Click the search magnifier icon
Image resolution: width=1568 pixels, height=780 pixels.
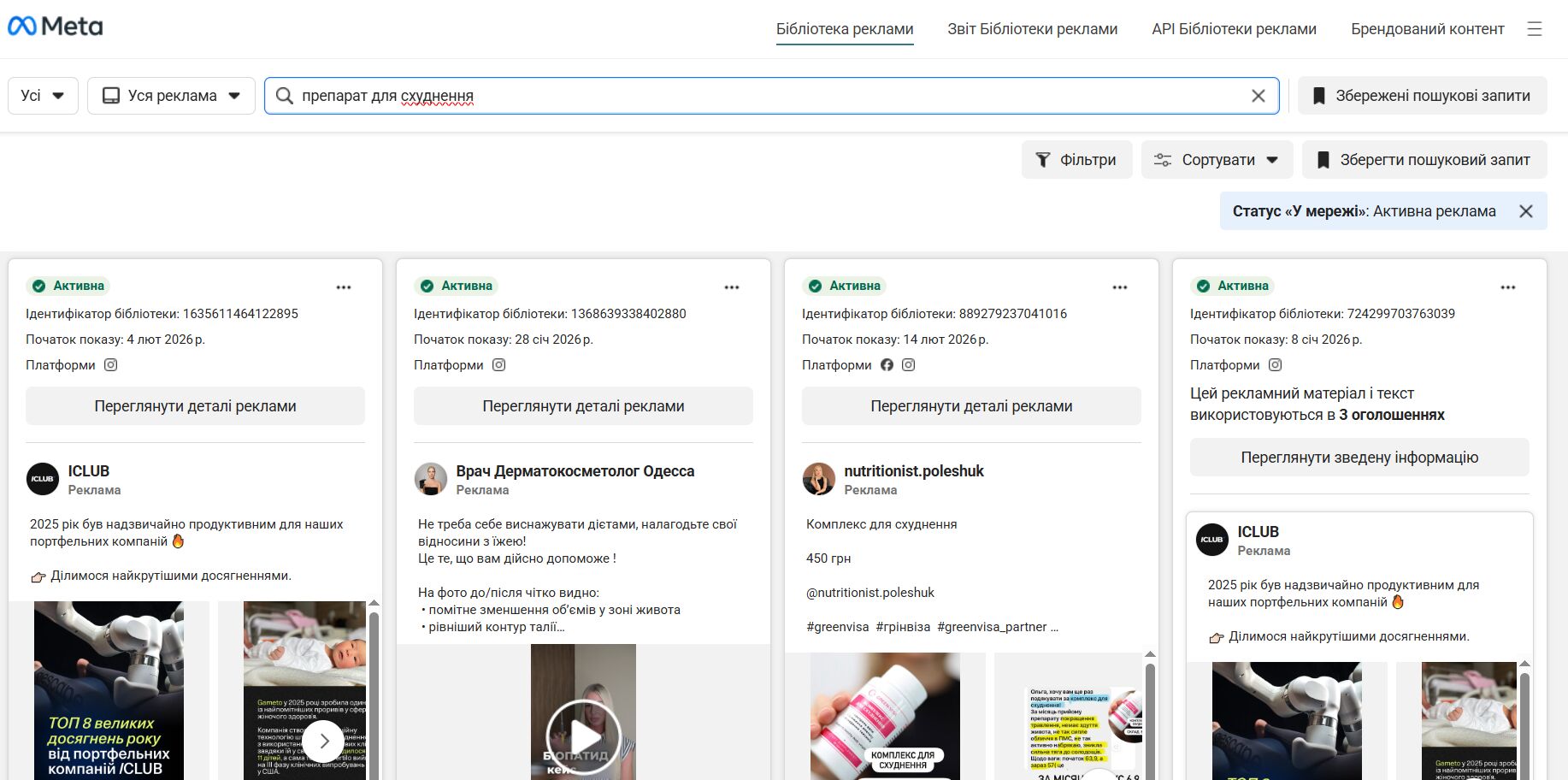(285, 96)
